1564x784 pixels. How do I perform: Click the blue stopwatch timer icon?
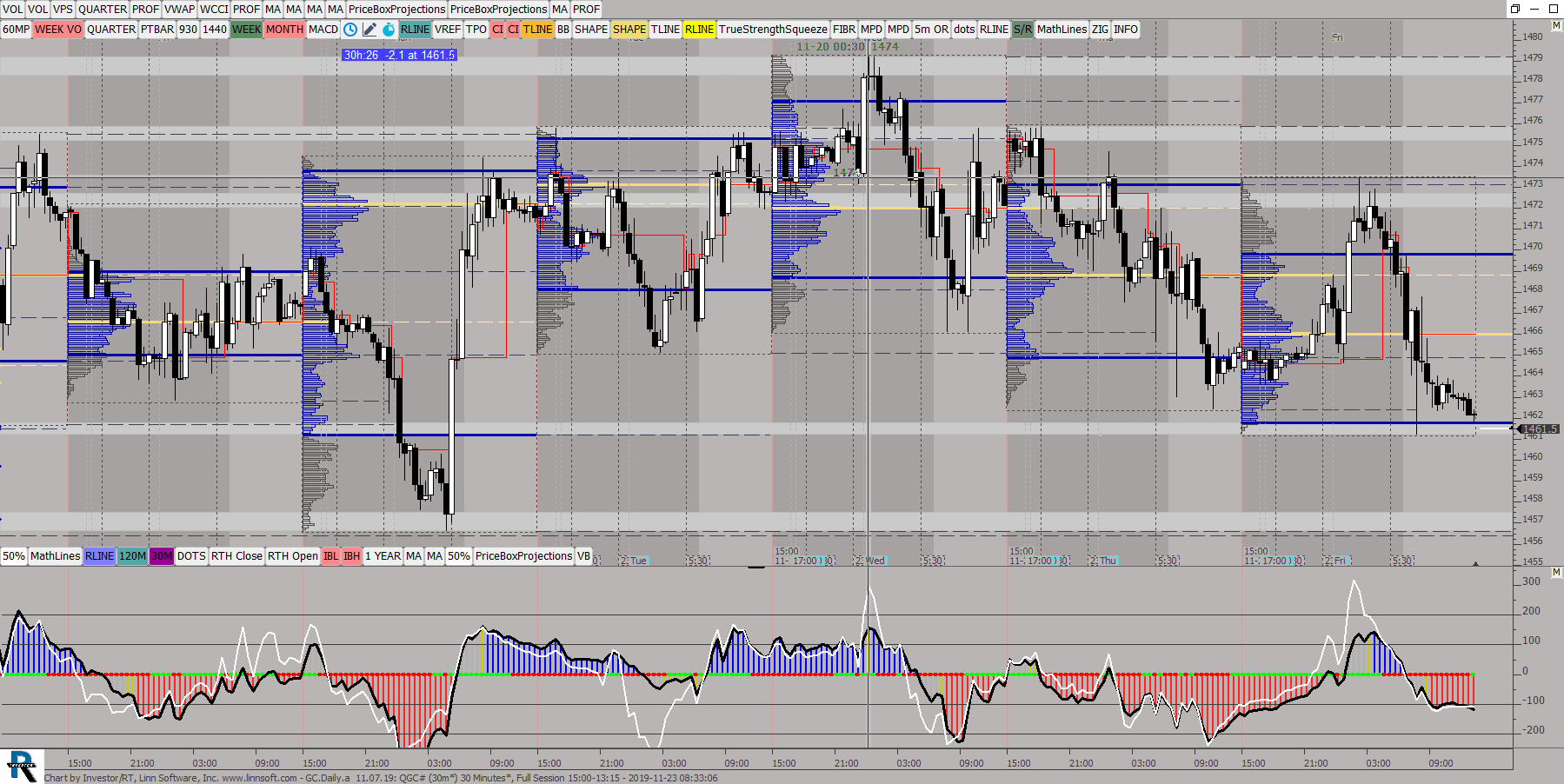389,30
